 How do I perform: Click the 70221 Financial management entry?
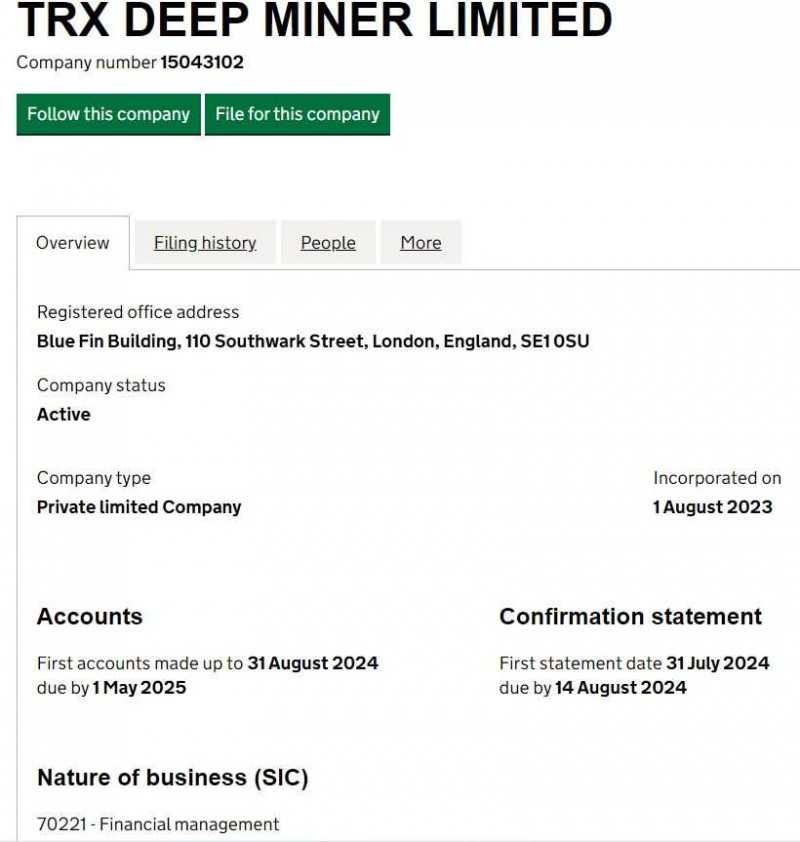(x=158, y=825)
